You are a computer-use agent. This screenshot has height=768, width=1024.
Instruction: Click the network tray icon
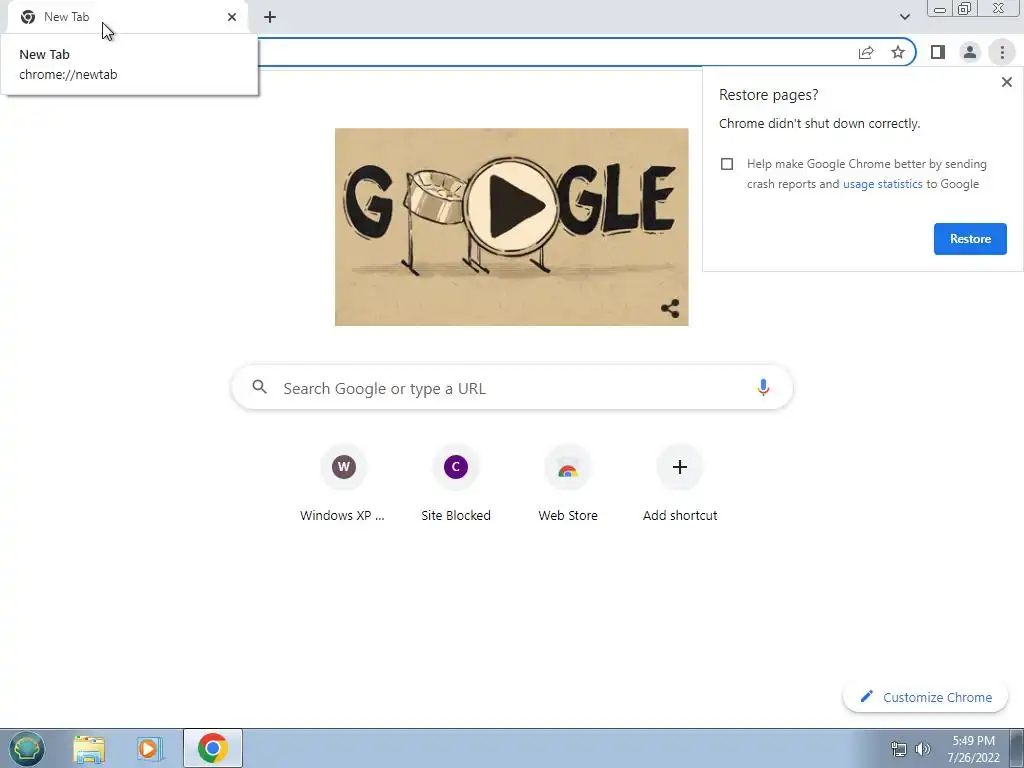pyautogui.click(x=899, y=749)
